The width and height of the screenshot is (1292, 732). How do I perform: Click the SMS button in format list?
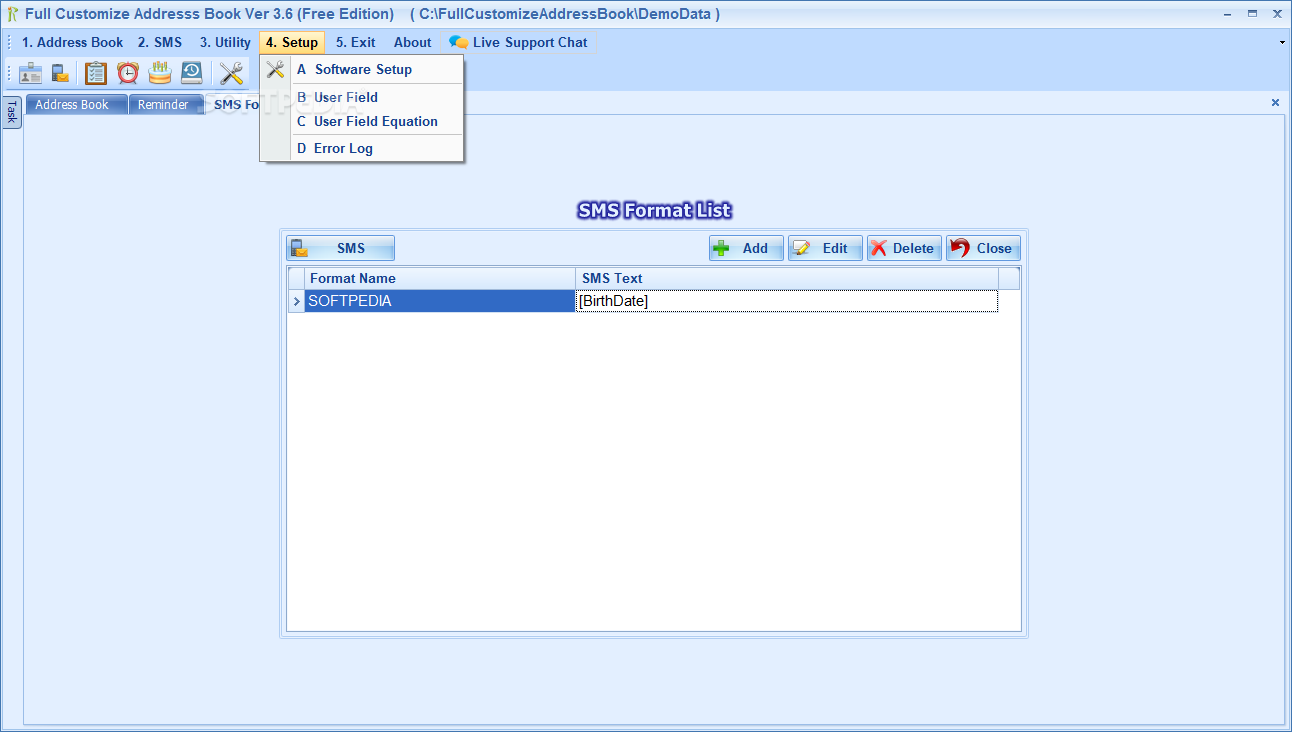point(341,248)
